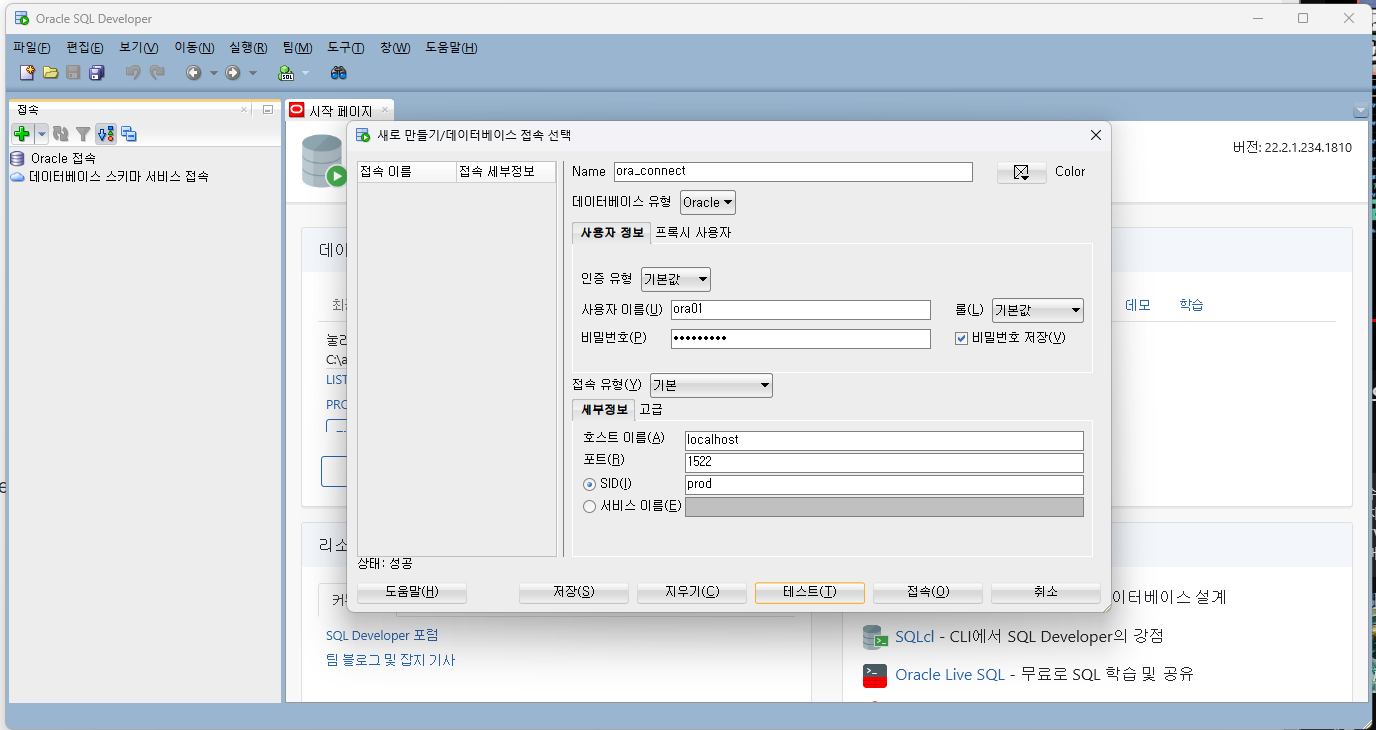Toggle schema browser icon in 접속 panel
This screenshot has width=1376, height=730.
point(106,133)
